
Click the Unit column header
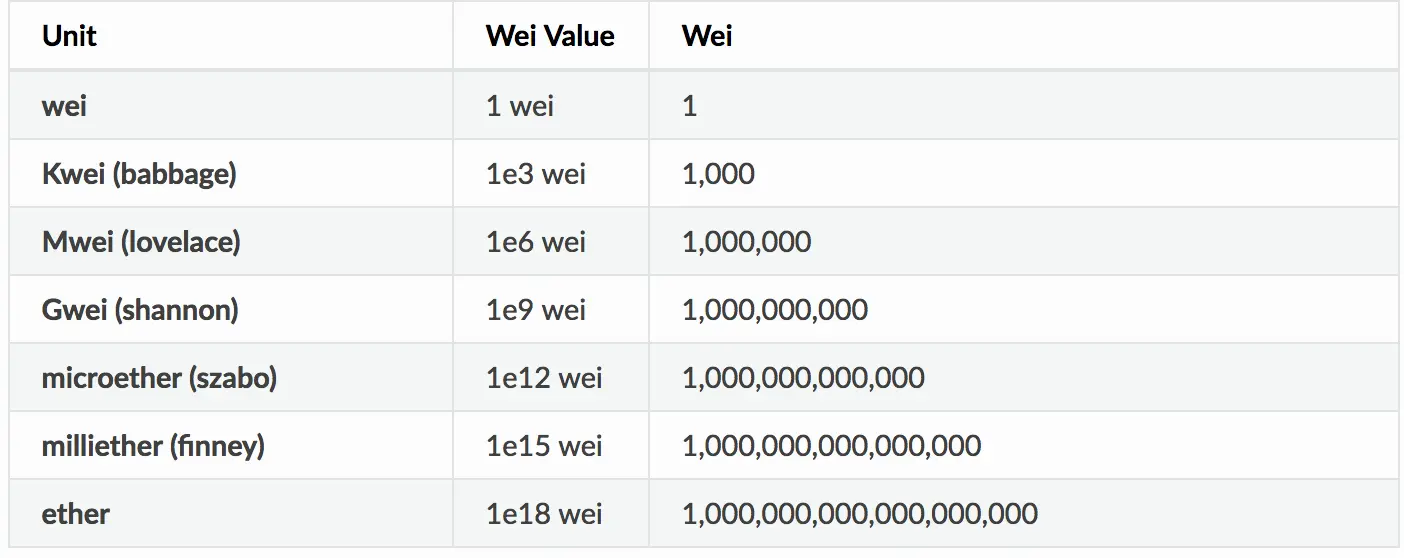pyautogui.click(x=69, y=36)
